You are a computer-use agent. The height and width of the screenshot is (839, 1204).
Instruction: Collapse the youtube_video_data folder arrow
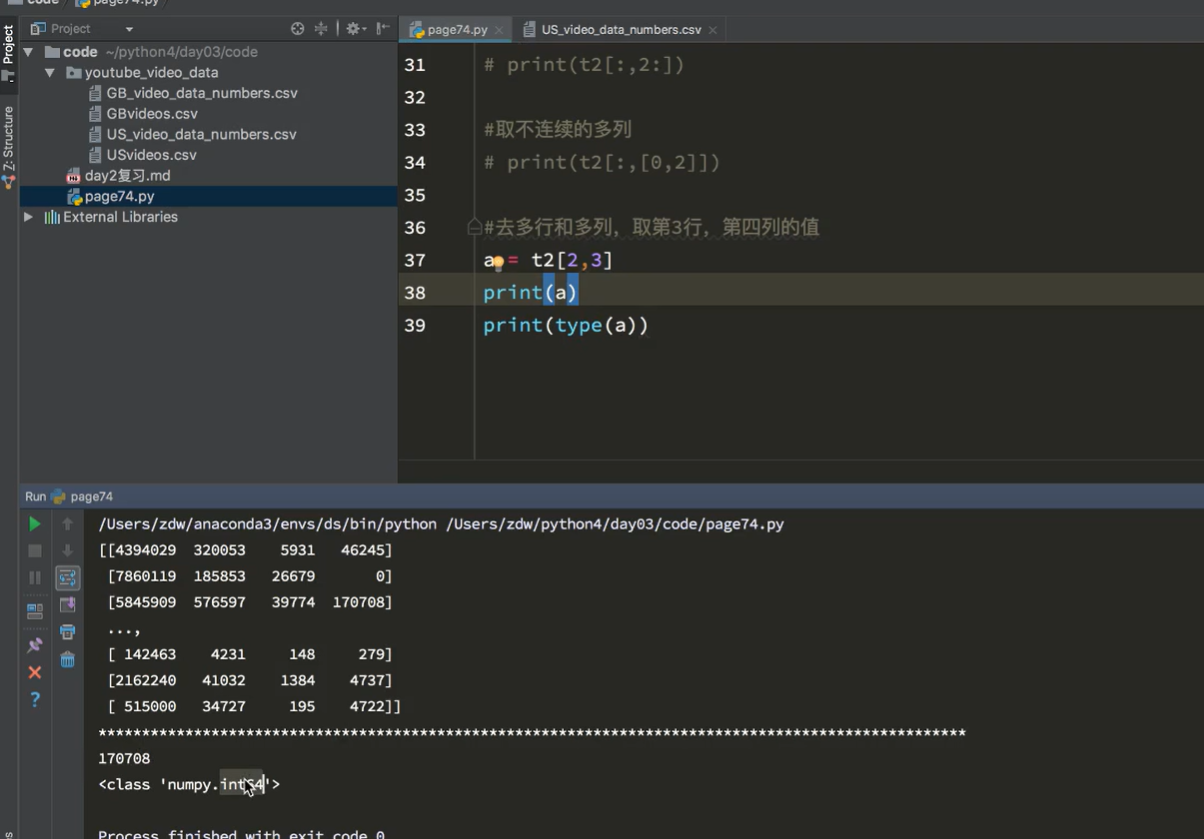pos(50,73)
